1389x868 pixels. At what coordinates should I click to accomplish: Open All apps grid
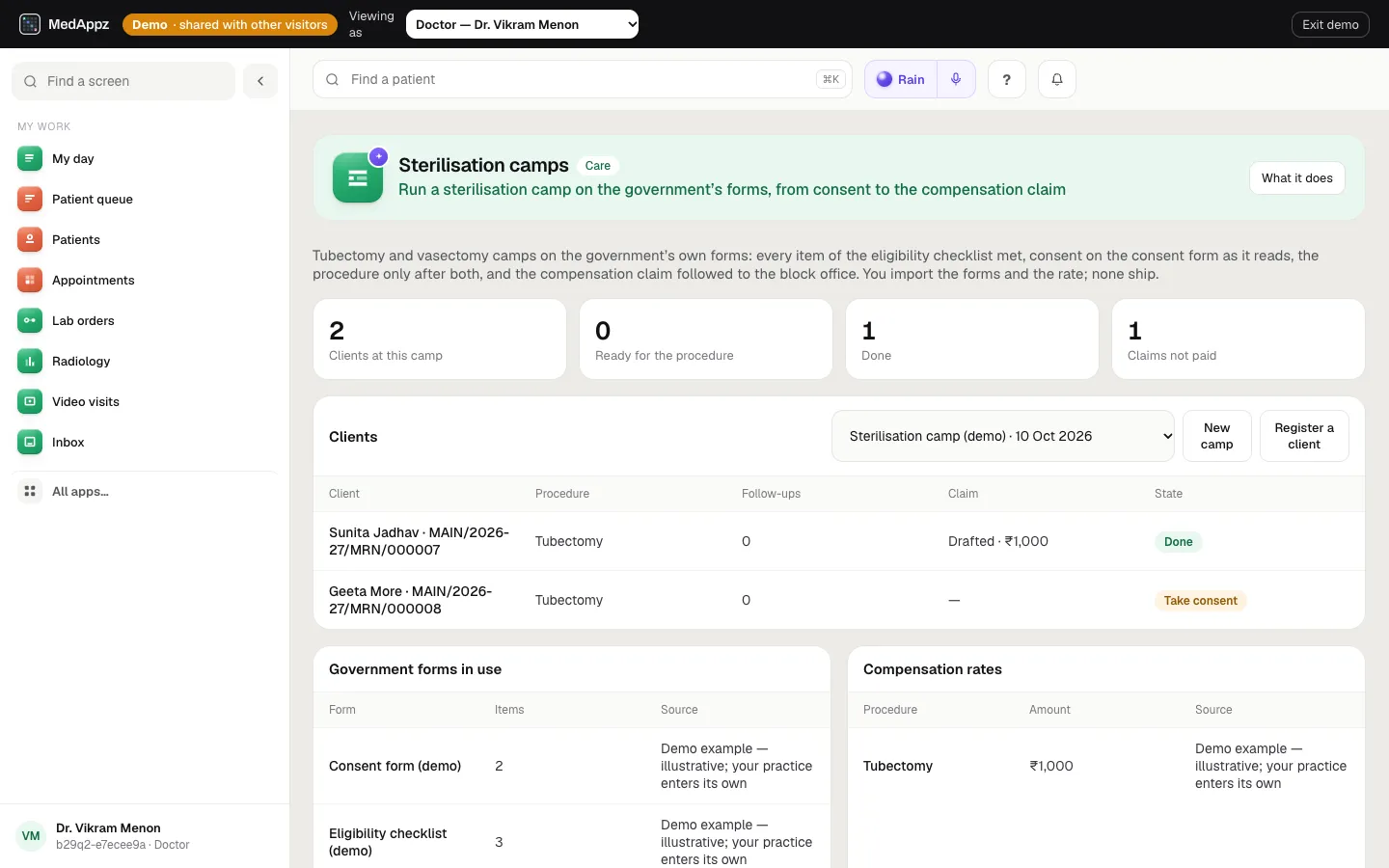(145, 491)
